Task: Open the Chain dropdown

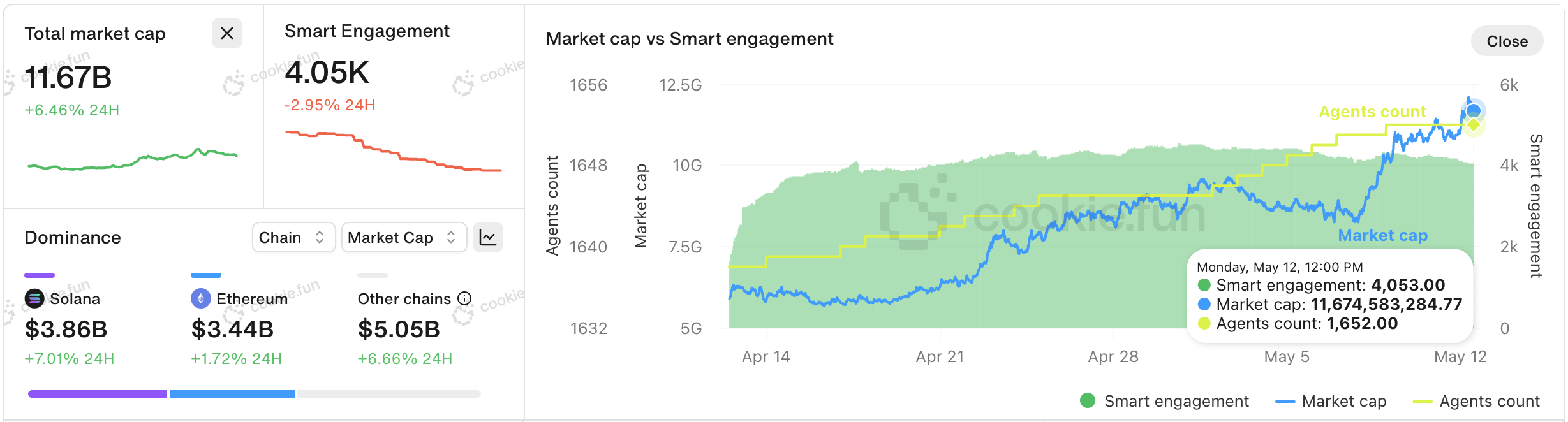Action: (293, 238)
